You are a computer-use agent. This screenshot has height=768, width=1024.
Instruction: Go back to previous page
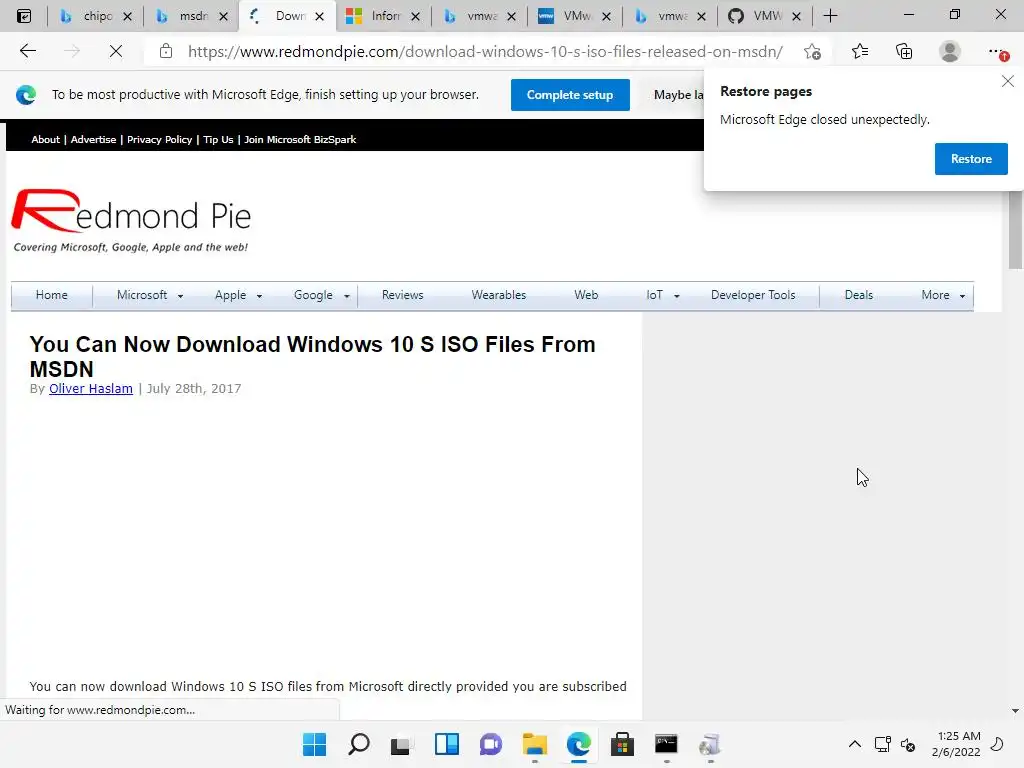pos(27,51)
